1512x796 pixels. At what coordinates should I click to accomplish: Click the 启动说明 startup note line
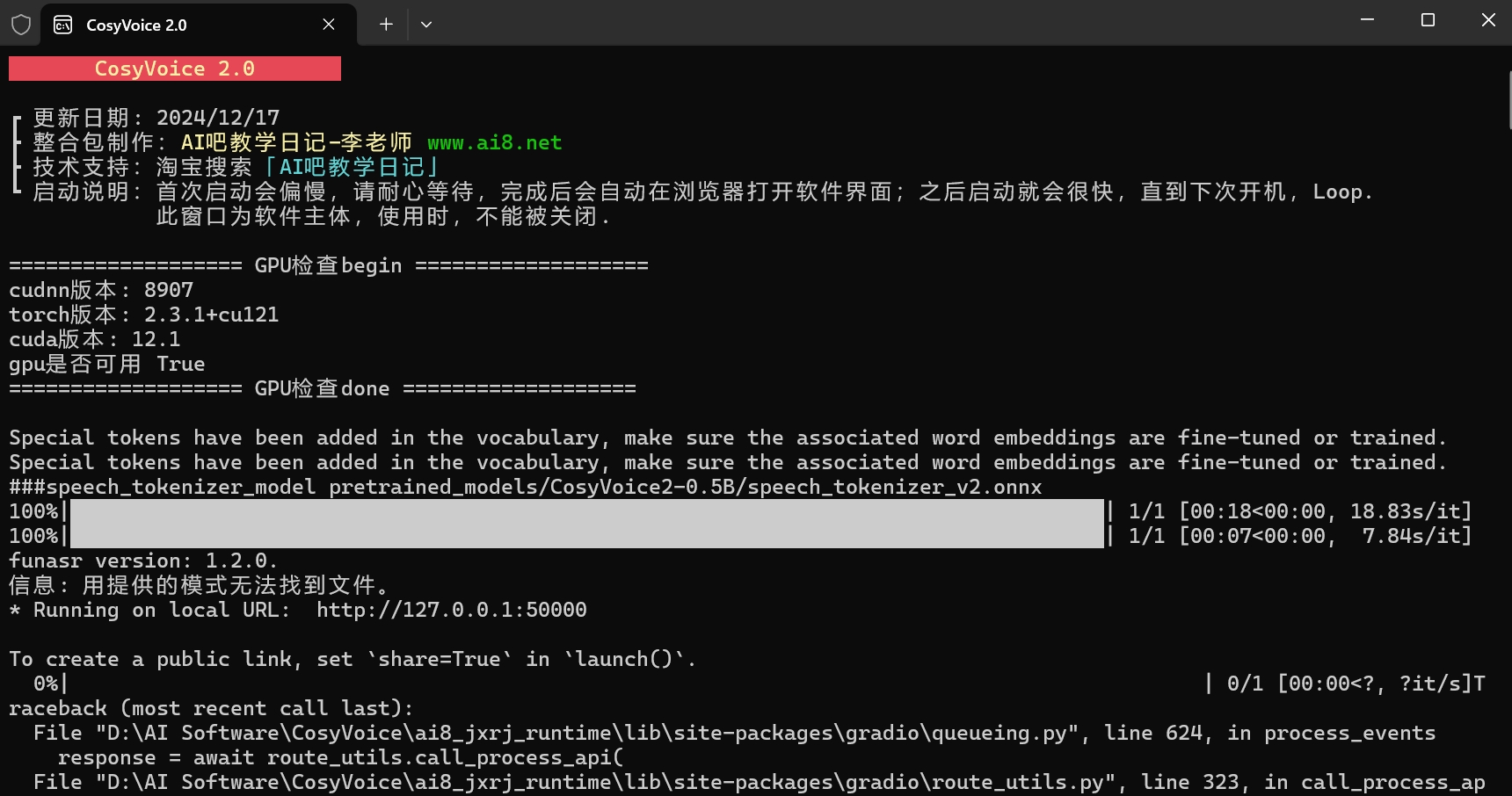click(702, 192)
